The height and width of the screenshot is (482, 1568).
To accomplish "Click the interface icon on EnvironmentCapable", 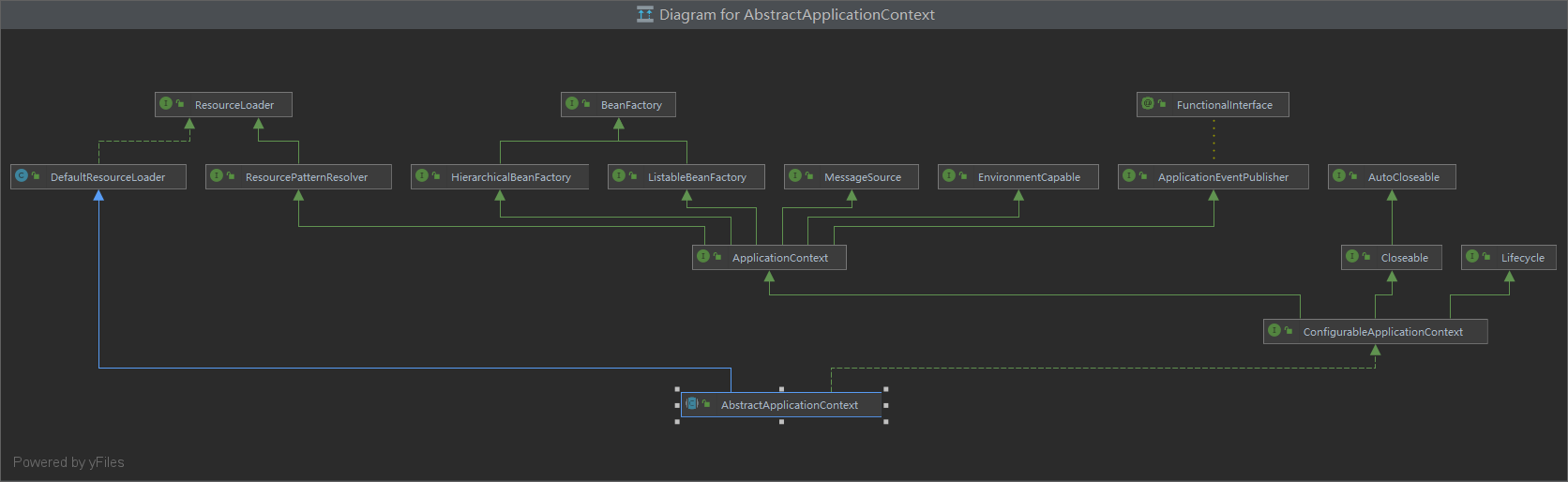I will coord(949,175).
